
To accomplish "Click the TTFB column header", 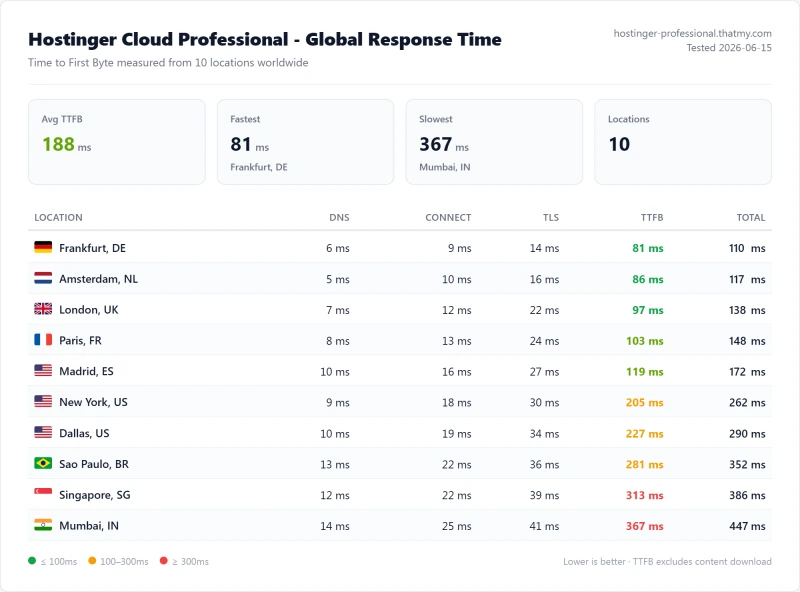I will tap(652, 217).
